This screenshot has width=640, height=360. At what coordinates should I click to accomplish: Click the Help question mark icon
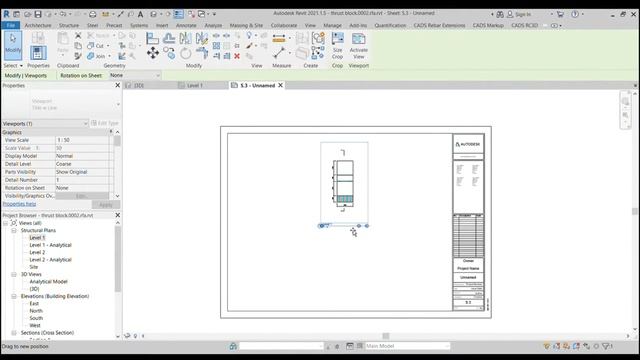(575, 14)
